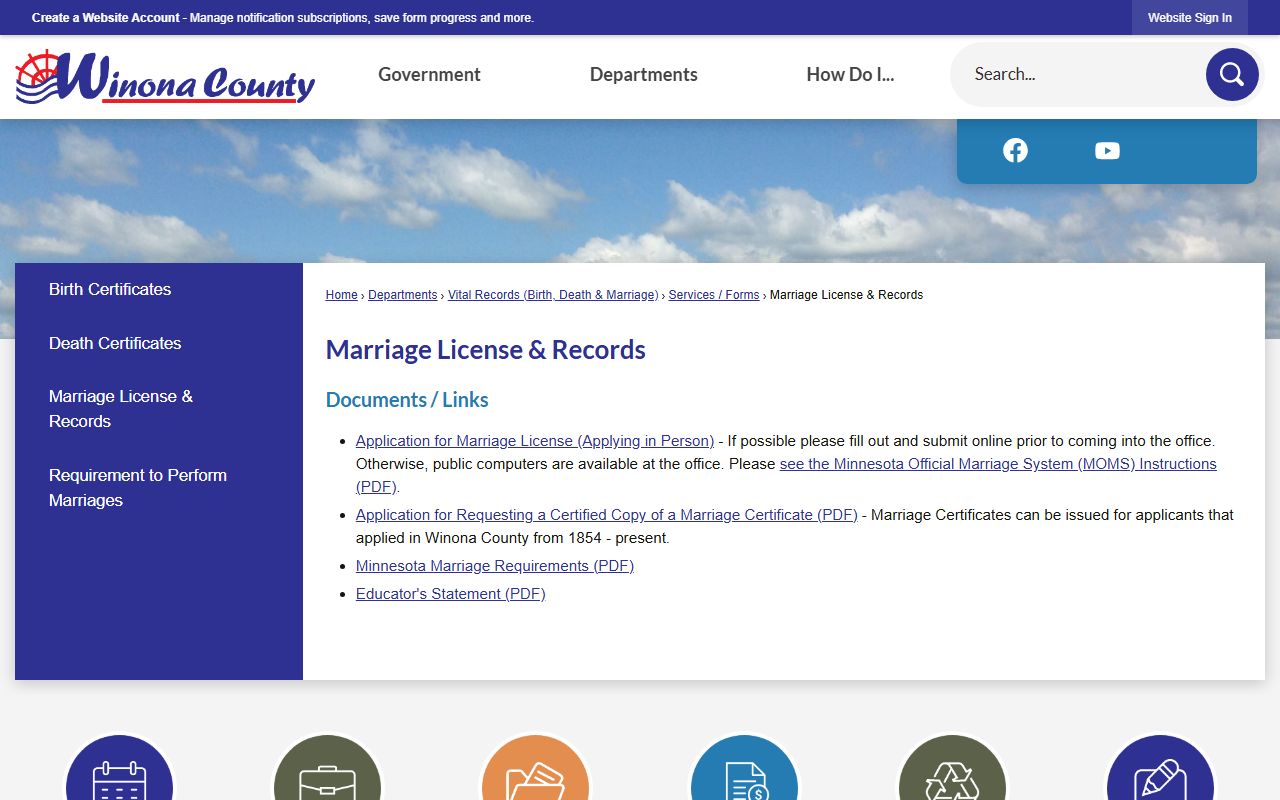
Task: Click the pencil and notepad icon
Action: [x=1160, y=768]
